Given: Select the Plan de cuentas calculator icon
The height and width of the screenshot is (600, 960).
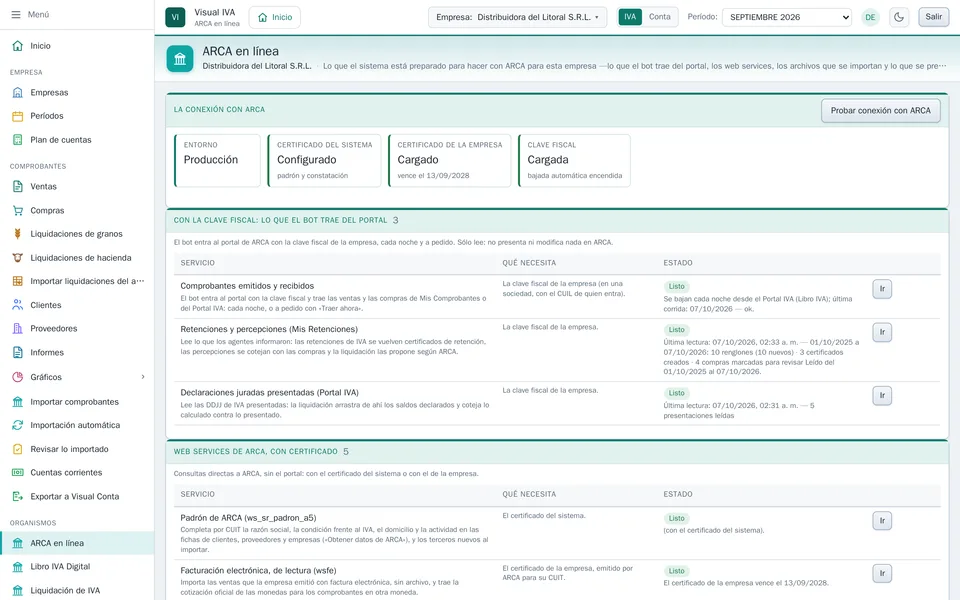Looking at the screenshot, I should coord(18,140).
